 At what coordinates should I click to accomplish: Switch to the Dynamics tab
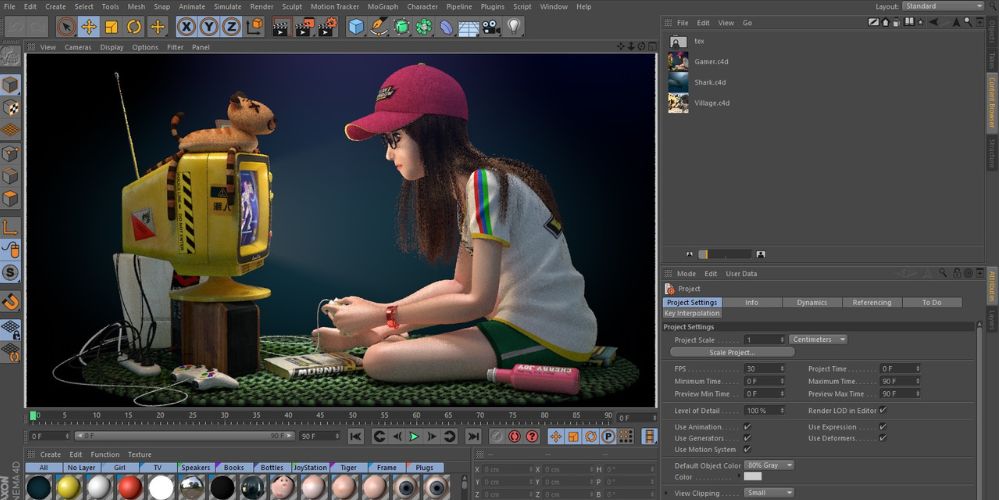[811, 302]
